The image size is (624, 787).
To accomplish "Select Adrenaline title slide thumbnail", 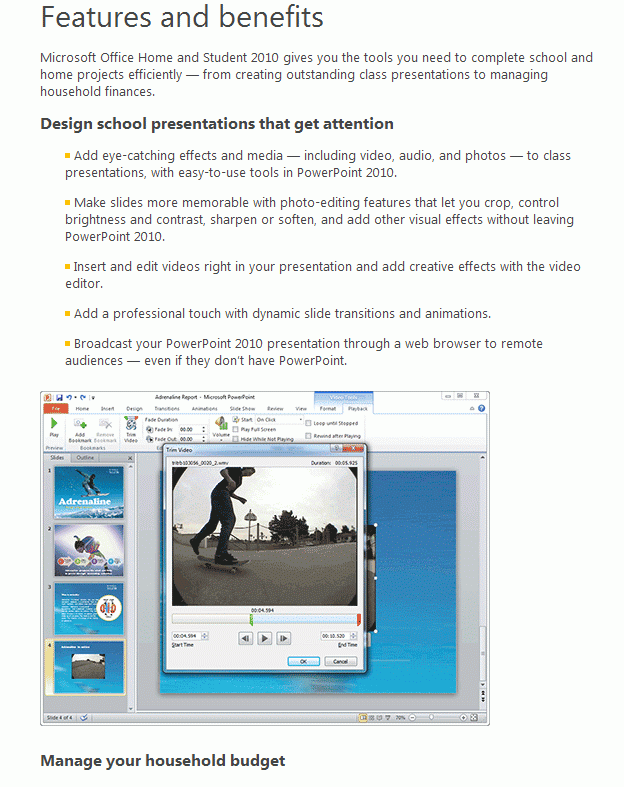I will point(89,492).
